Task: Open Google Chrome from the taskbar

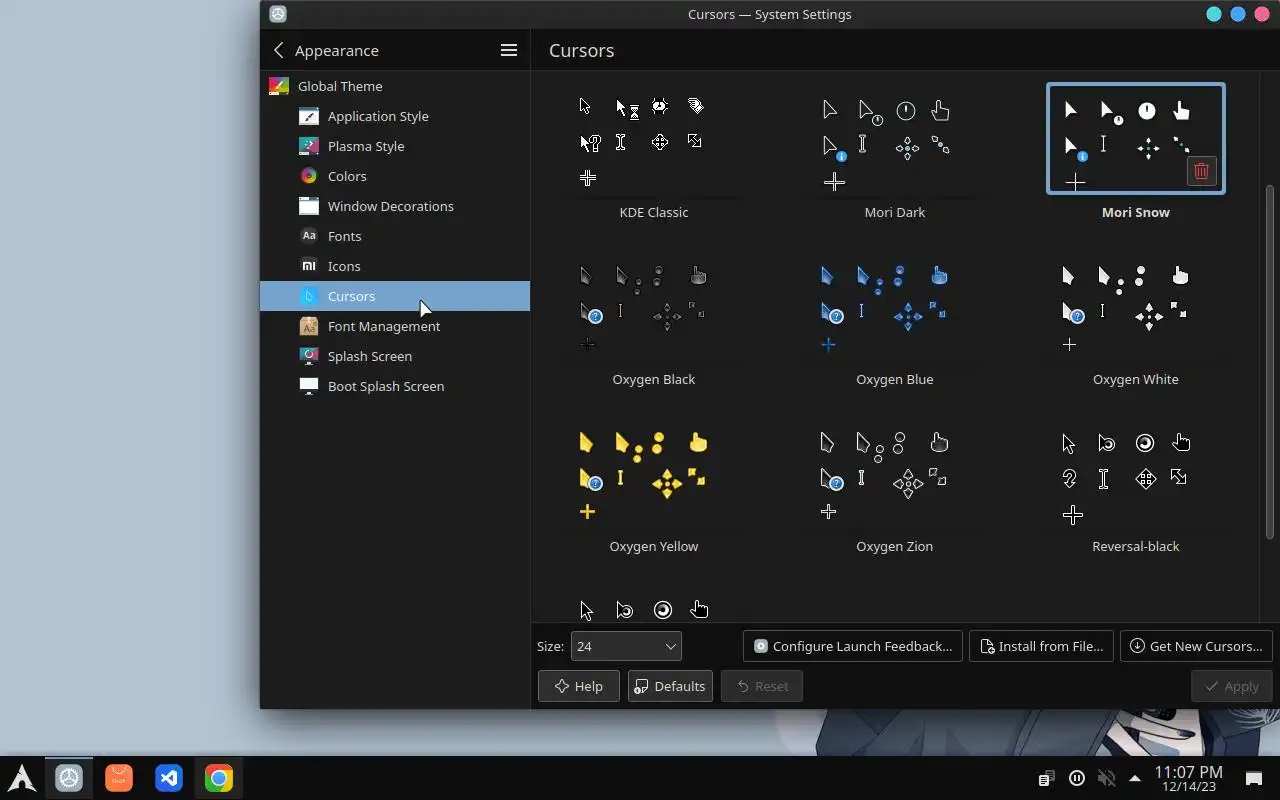Action: pyautogui.click(x=219, y=778)
